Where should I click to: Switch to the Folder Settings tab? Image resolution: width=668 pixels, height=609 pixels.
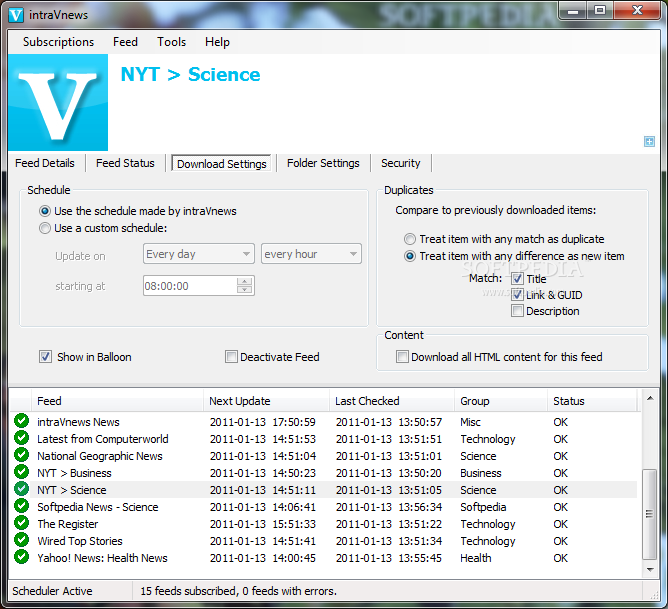323,163
